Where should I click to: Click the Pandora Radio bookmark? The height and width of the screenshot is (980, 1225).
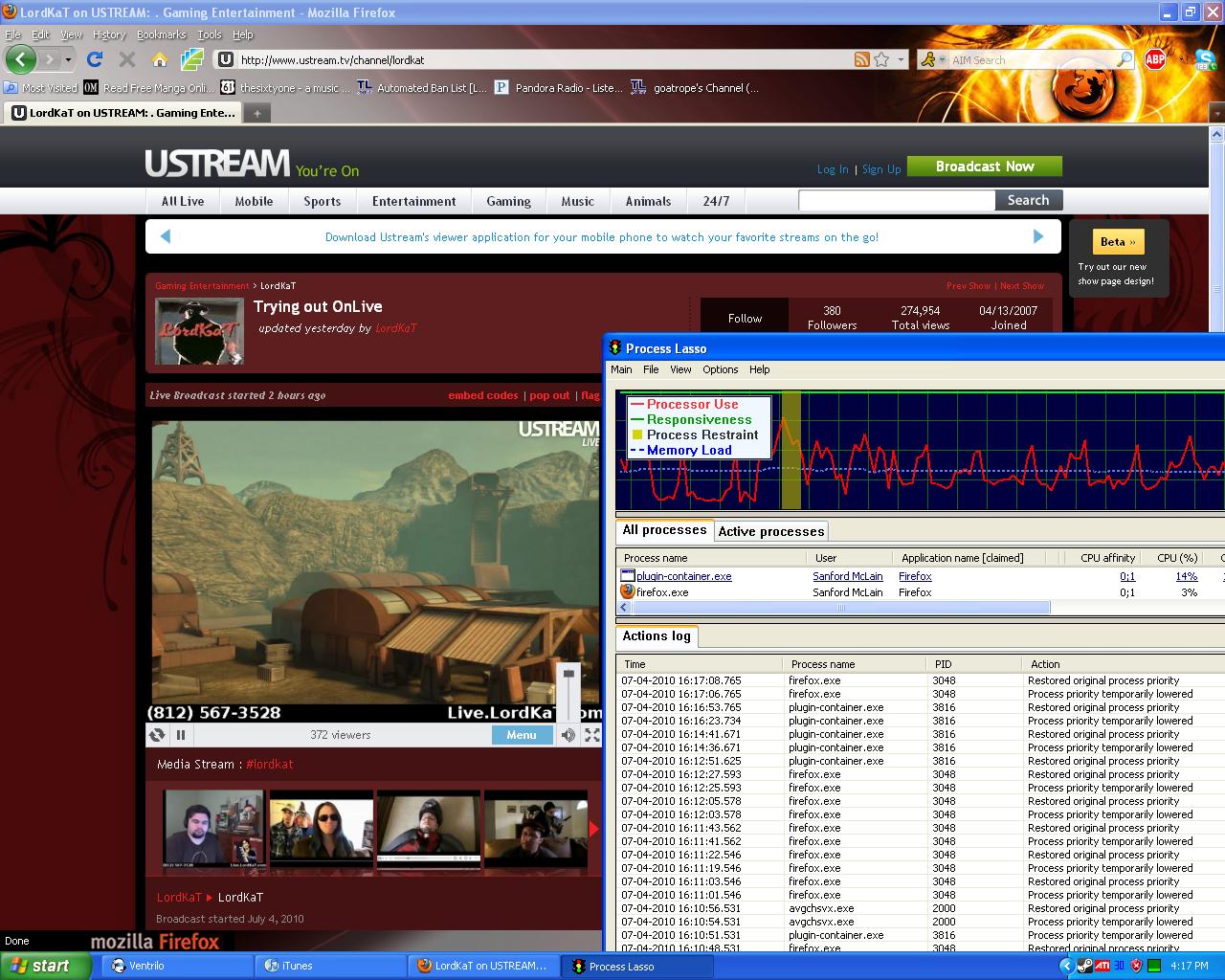coord(559,87)
